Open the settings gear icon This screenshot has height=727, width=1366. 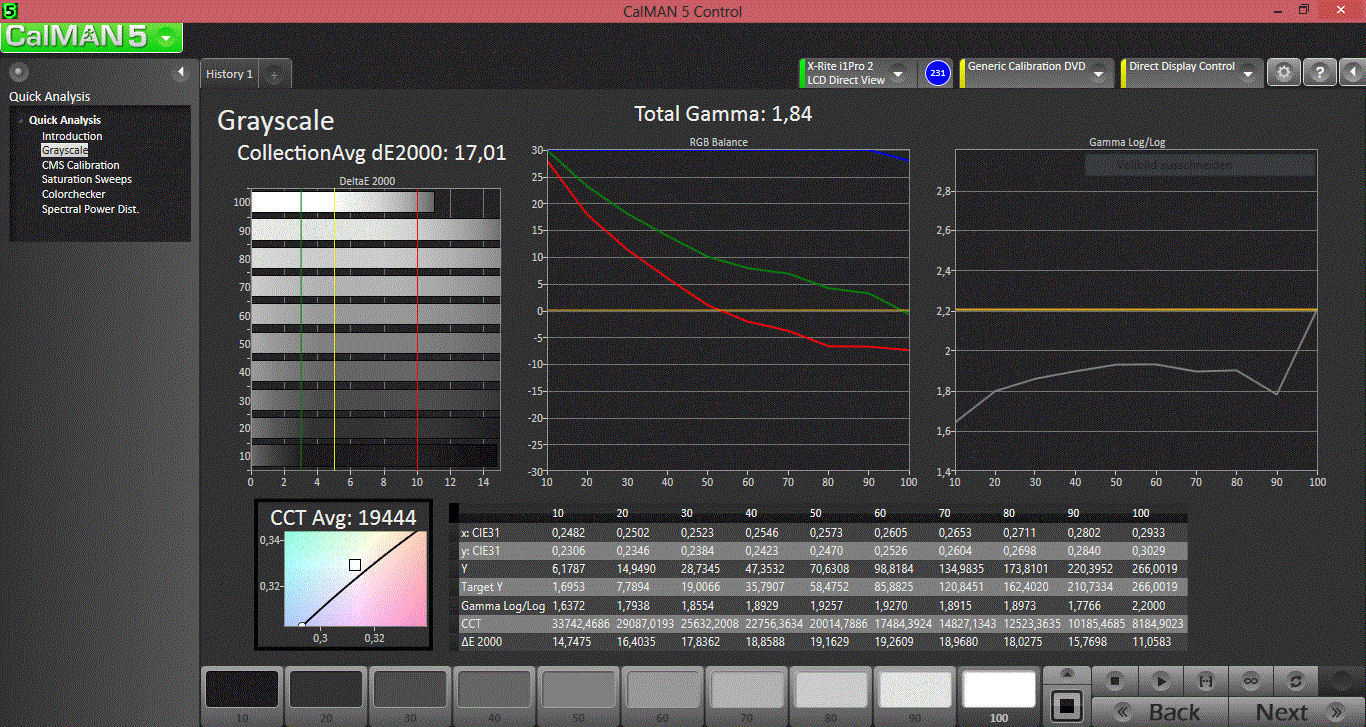[x=1284, y=73]
